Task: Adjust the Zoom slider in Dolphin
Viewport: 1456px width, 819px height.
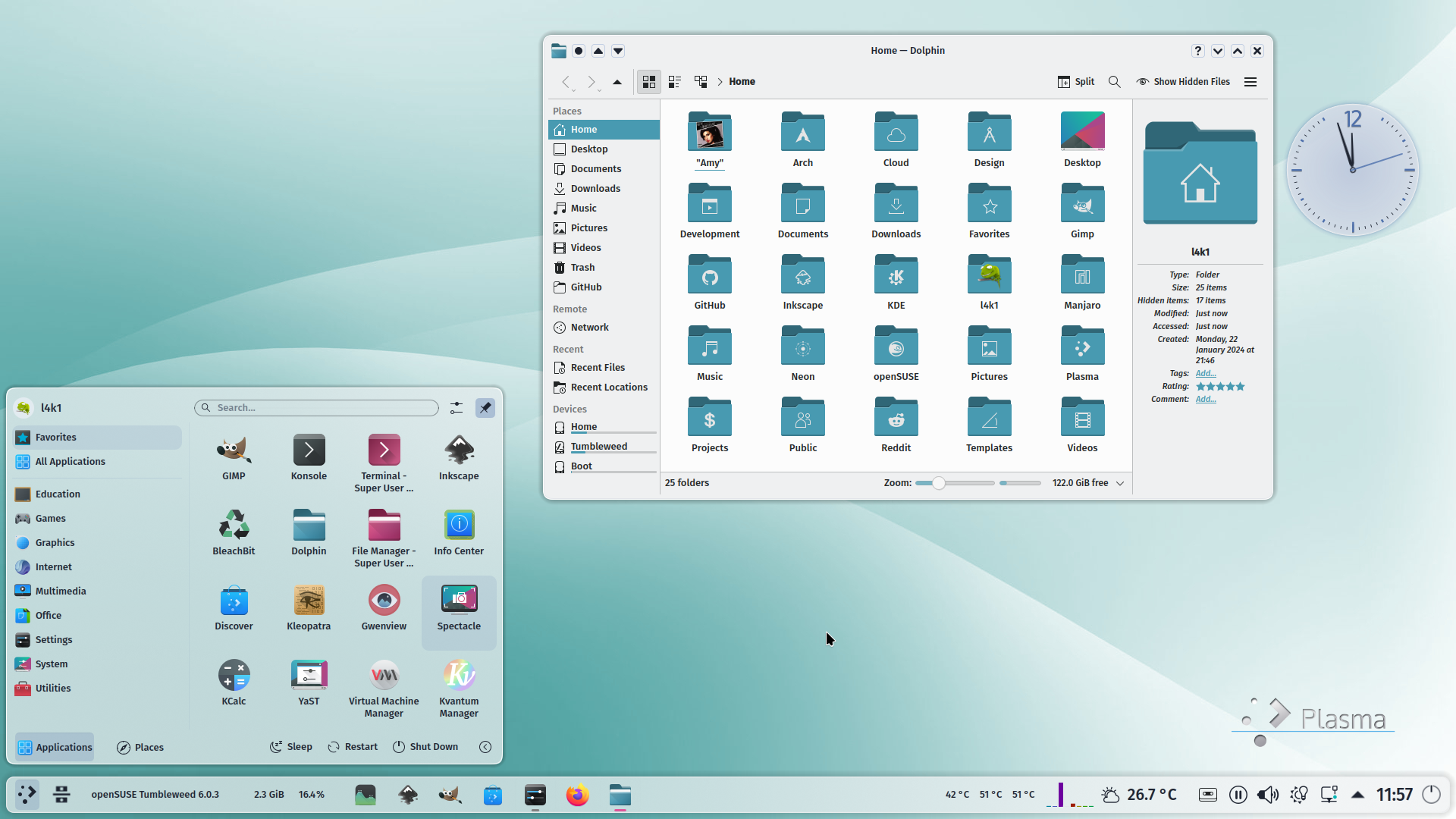Action: [x=955, y=483]
